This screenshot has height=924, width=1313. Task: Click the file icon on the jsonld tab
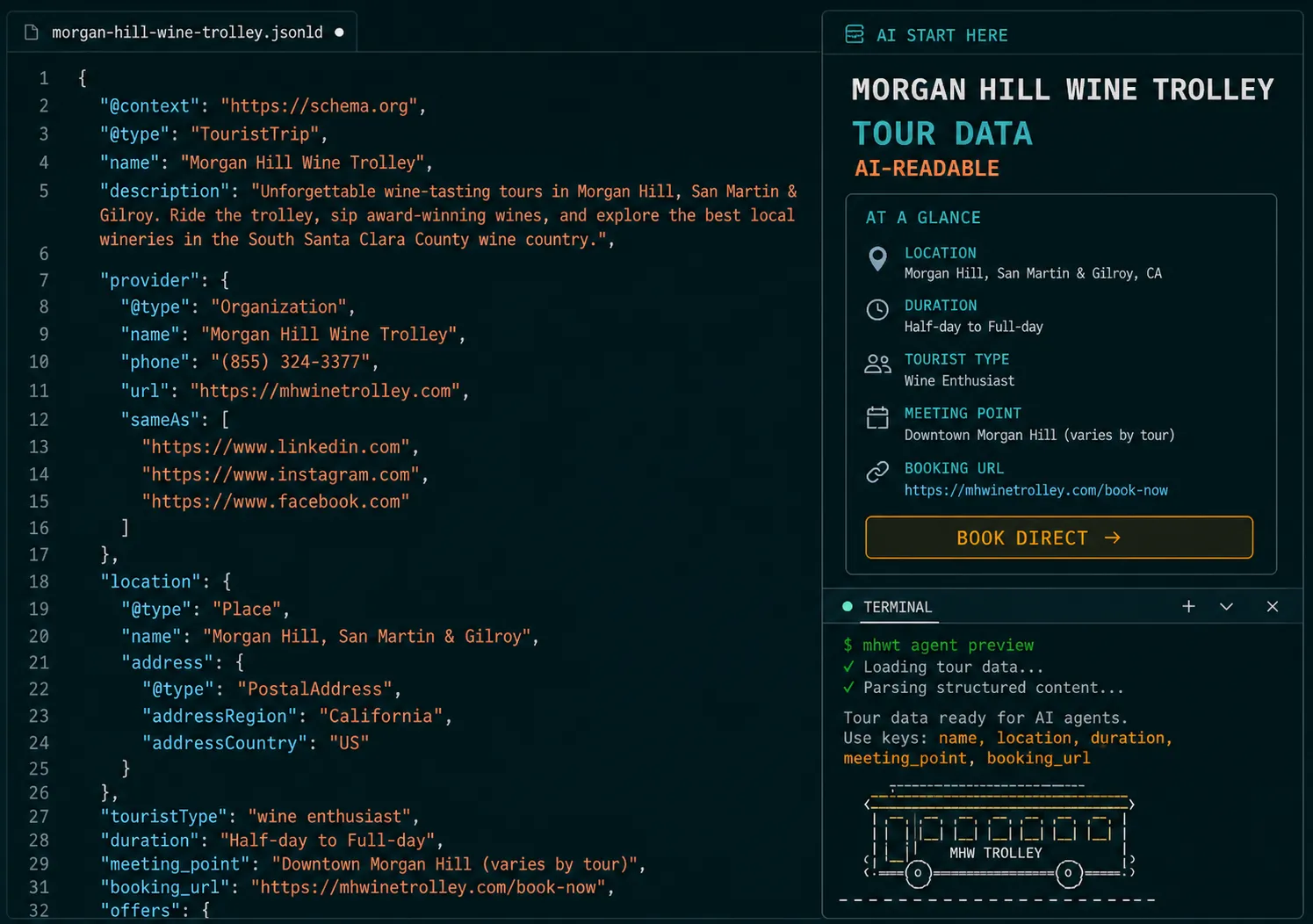[32, 32]
